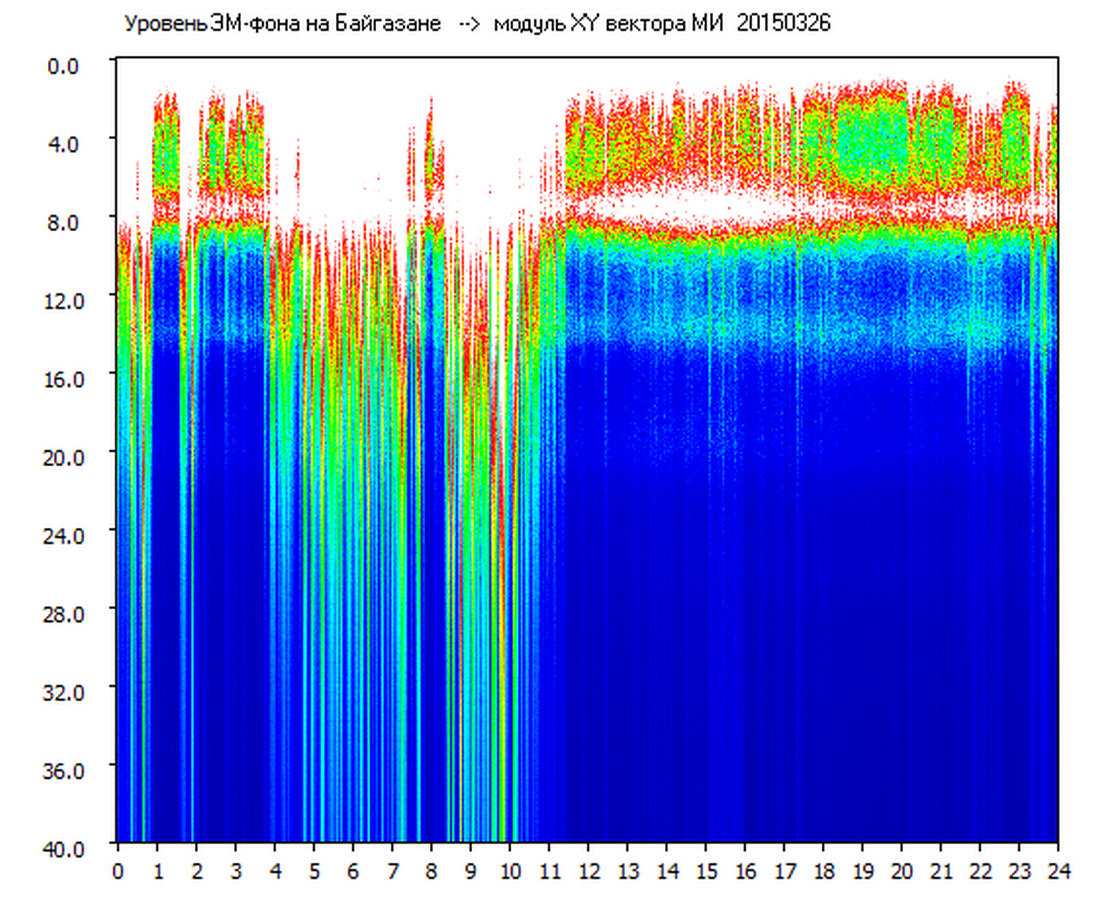Image resolution: width=1096 pixels, height=900 pixels.
Task: Click the x-axis hour label '11'
Action: pos(550,871)
